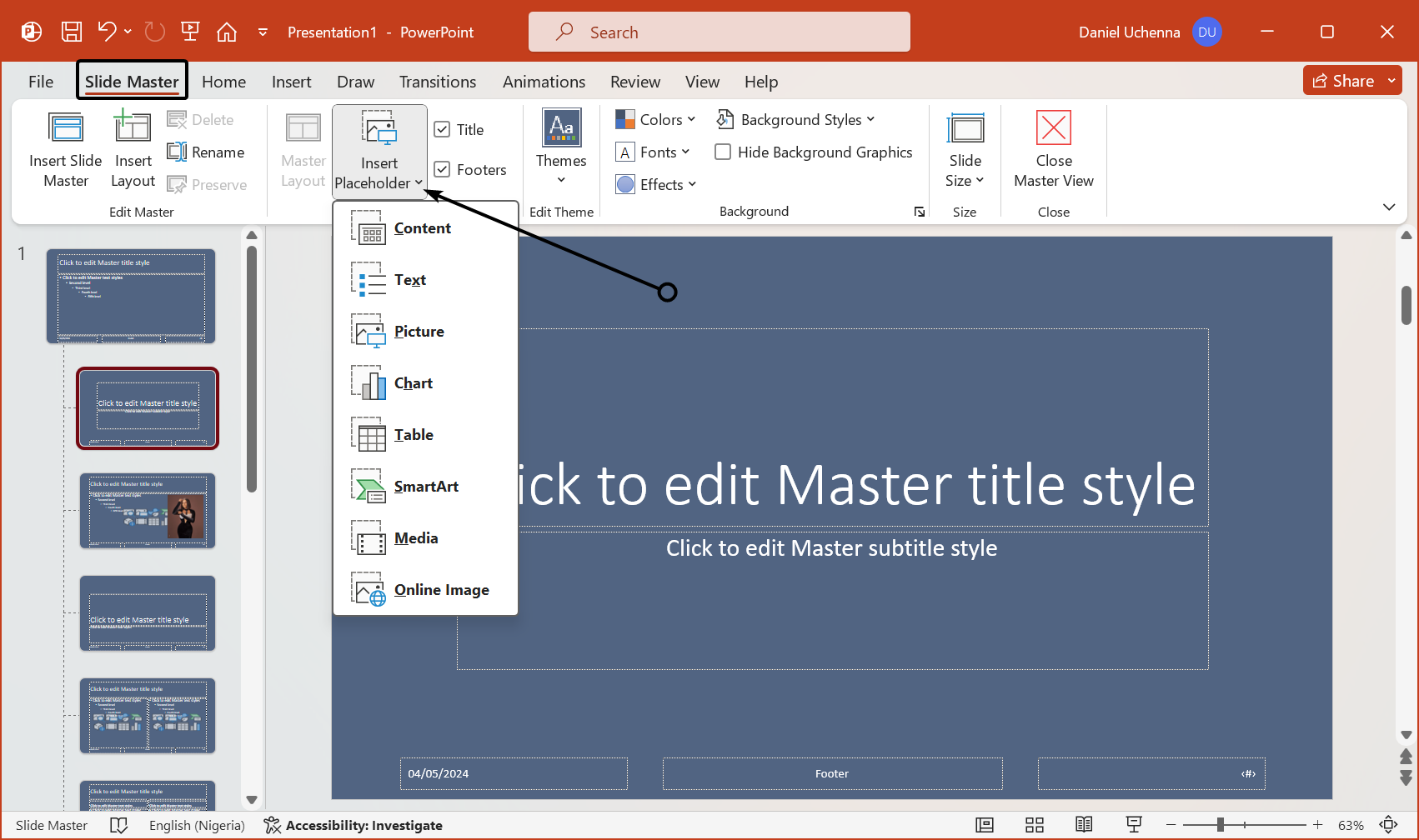Fit slide to current window icon

coord(1388,825)
